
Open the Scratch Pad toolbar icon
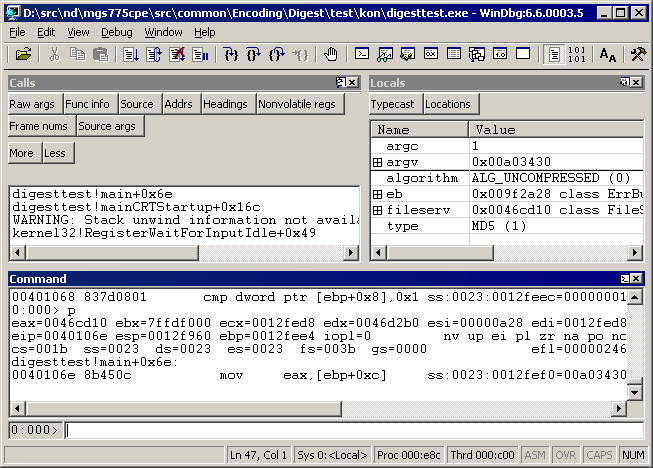[x=523, y=54]
